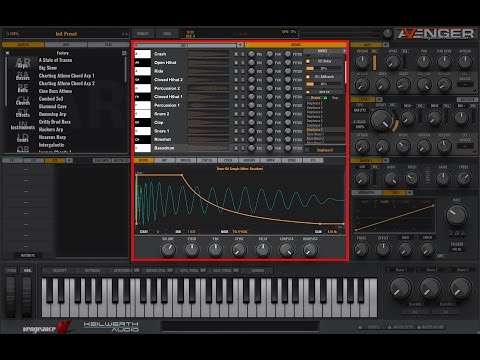The height and width of the screenshot is (360, 480).
Task: Switch to the orange Editor tab under the drum list
Action: [143, 160]
